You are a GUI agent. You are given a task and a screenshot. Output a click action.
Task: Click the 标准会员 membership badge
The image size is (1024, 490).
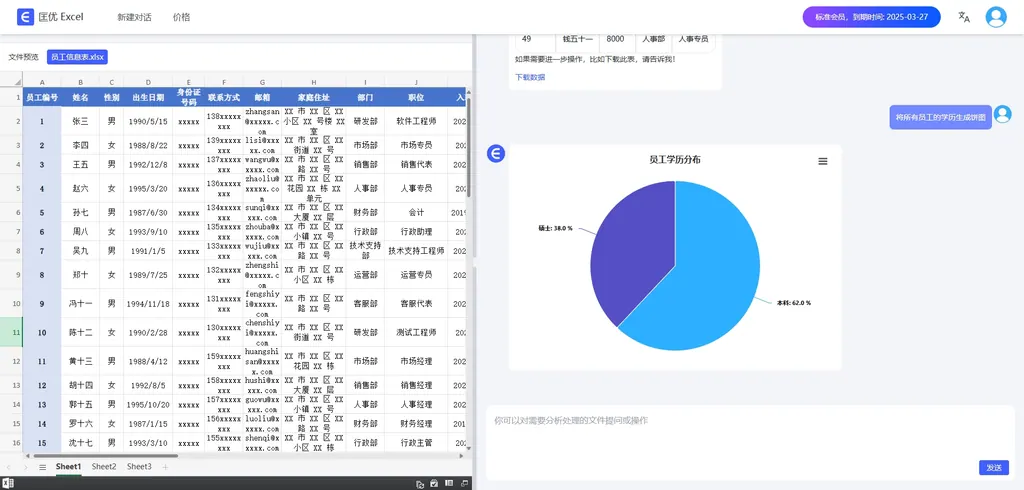point(870,17)
